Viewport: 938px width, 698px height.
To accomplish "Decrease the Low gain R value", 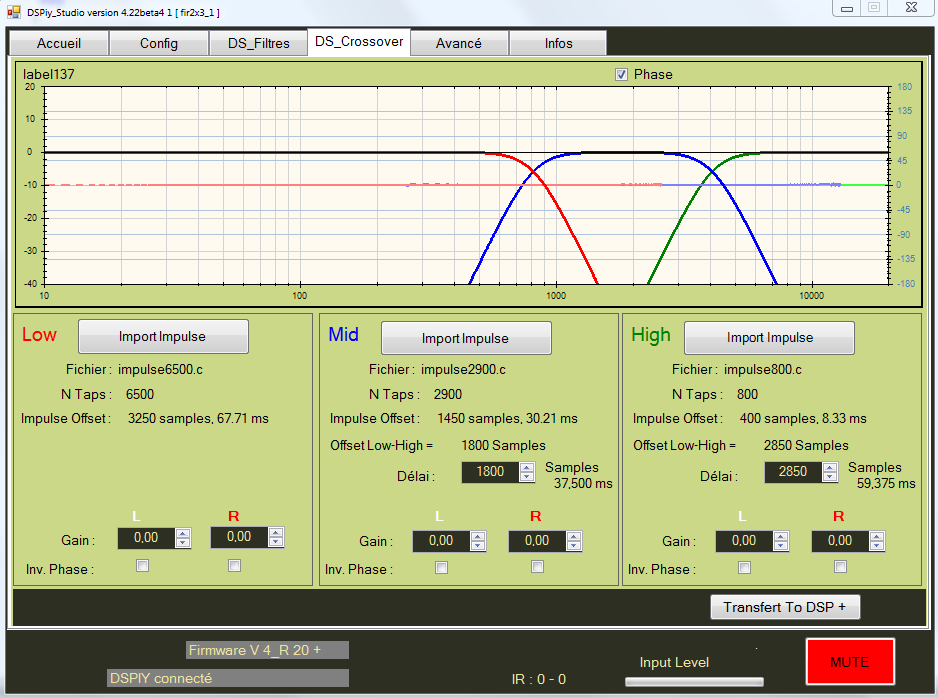I will point(276,543).
